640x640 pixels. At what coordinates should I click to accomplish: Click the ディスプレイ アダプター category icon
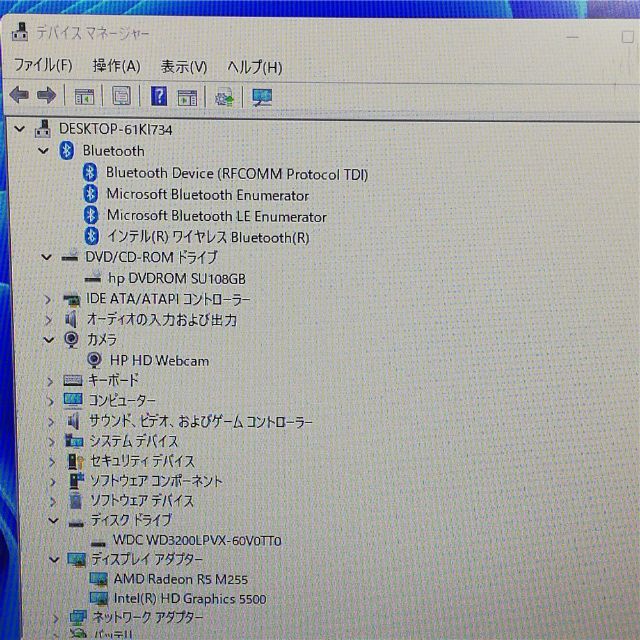77,560
